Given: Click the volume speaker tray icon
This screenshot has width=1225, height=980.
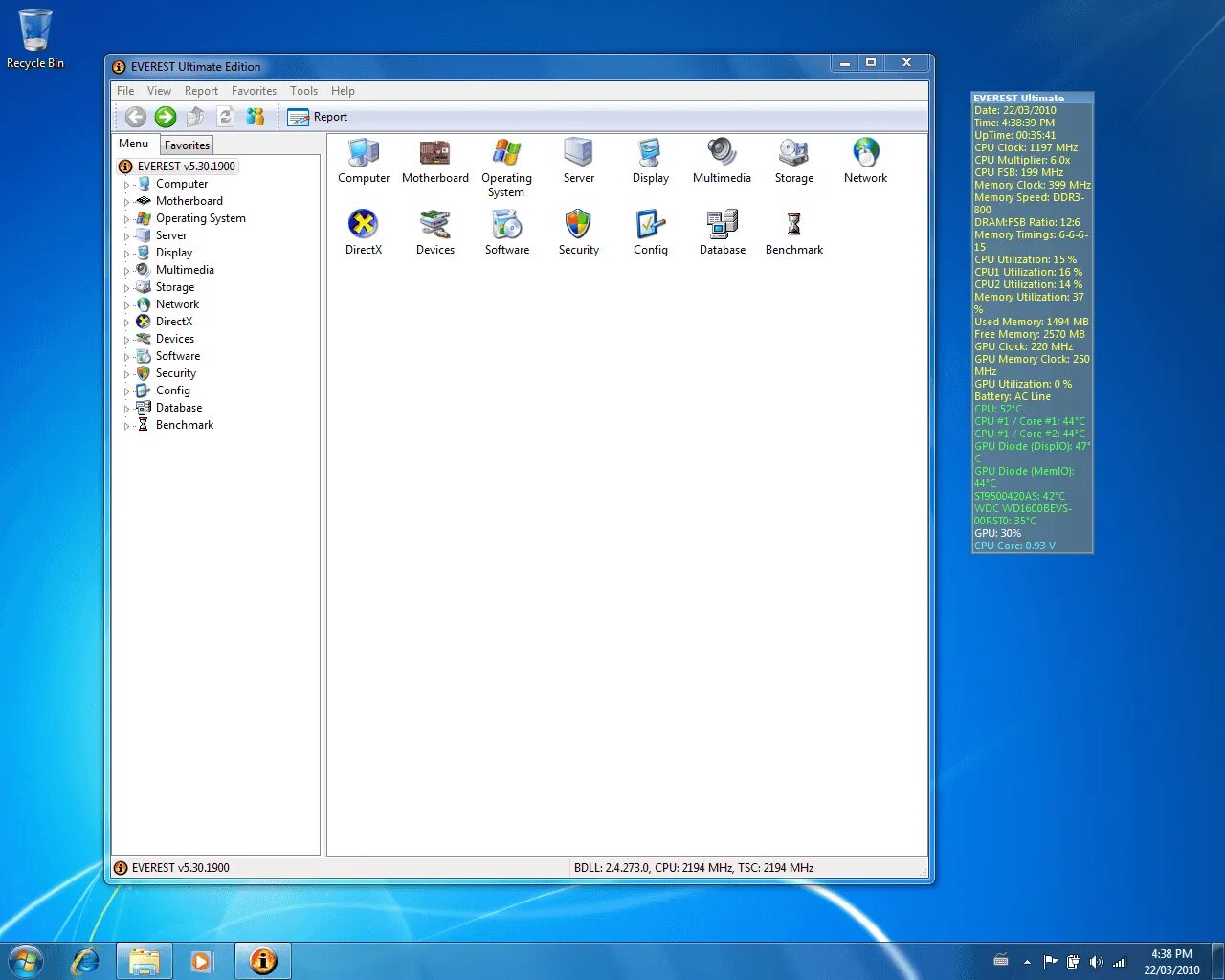Looking at the screenshot, I should point(1096,962).
